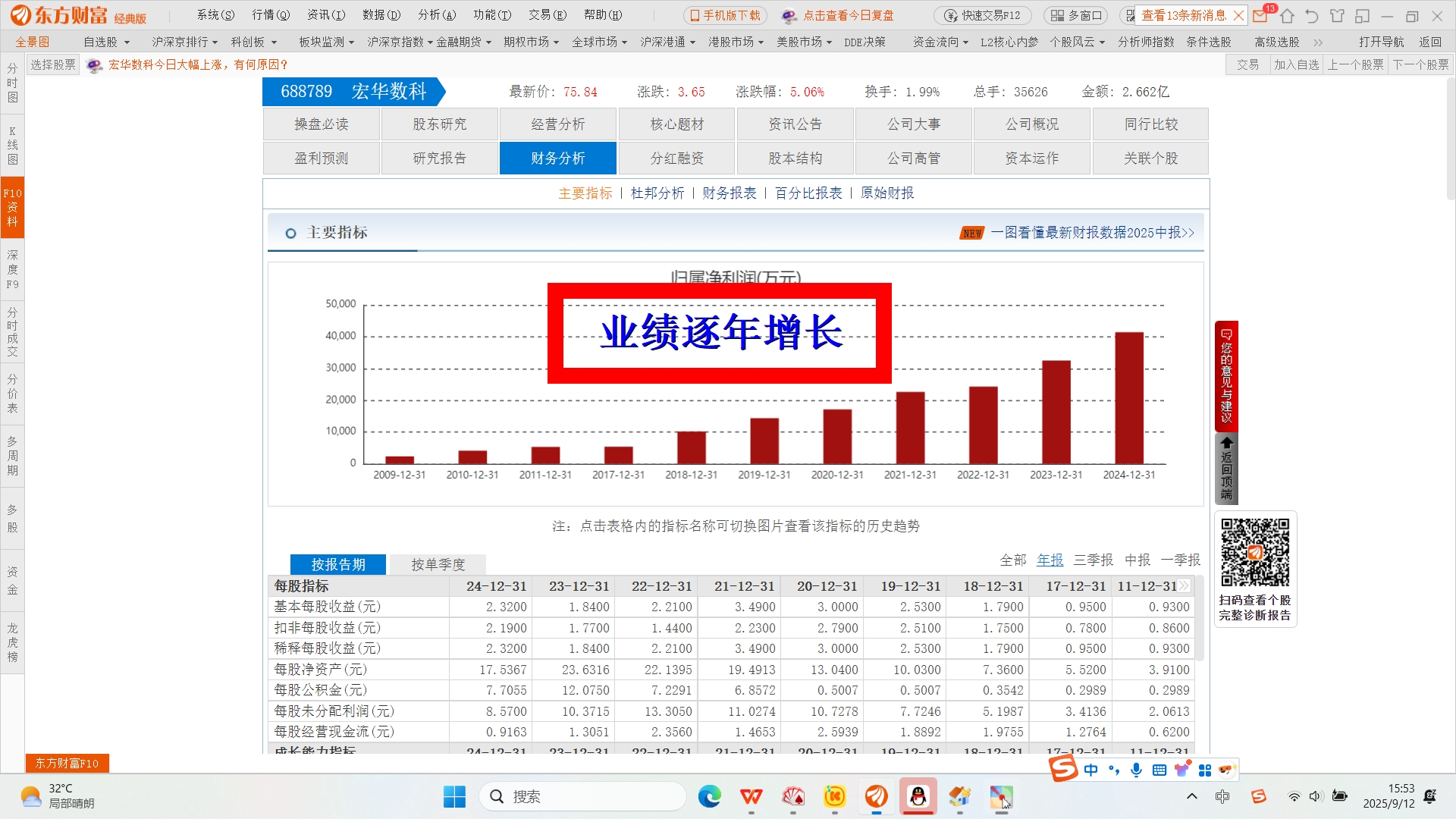Open volume control in system tray

click(1315, 796)
